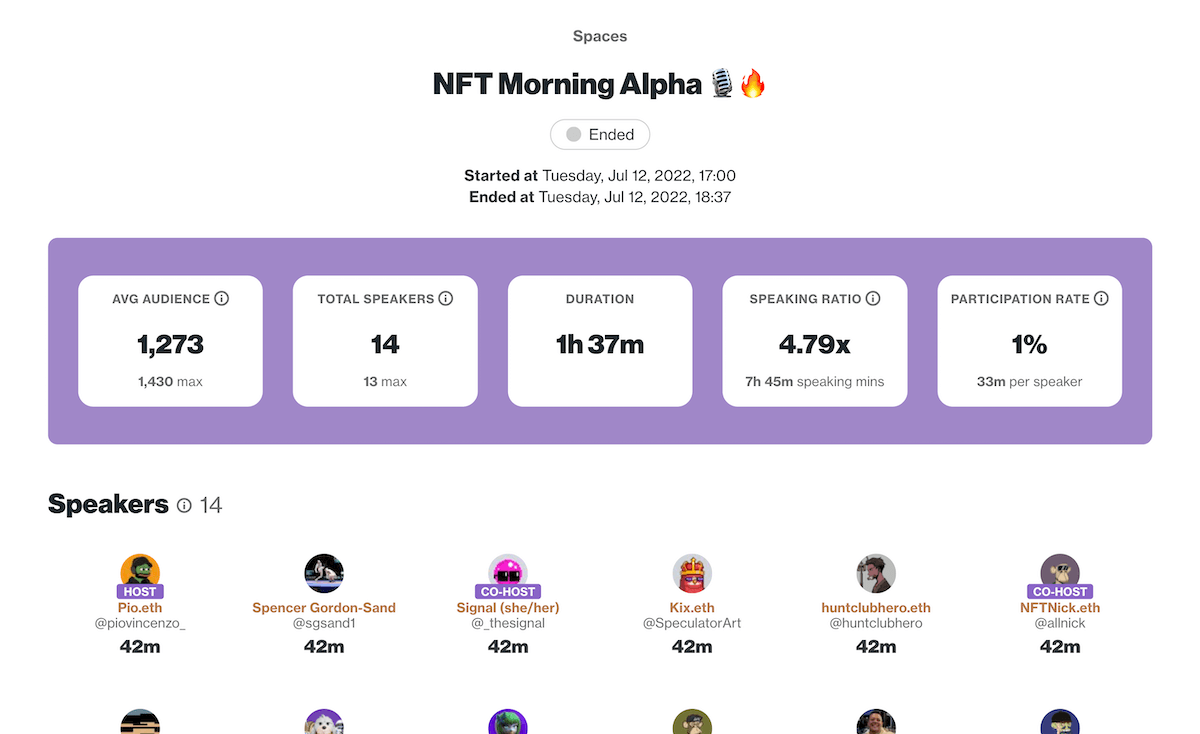
Task: Click NFTNick.eth's avatar image
Action: point(1060,573)
